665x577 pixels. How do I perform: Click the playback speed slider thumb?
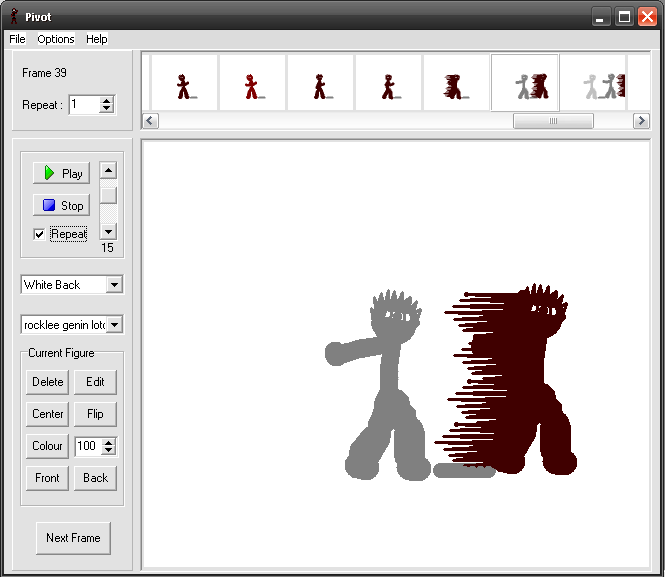[109, 195]
